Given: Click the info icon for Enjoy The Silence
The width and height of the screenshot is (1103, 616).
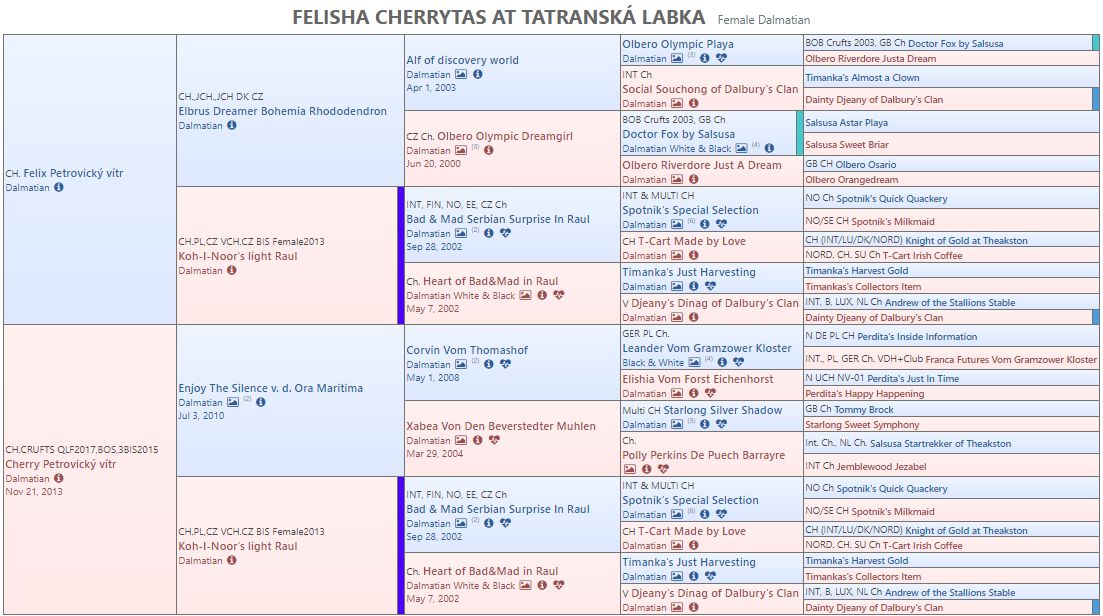Looking at the screenshot, I should pos(261,403).
